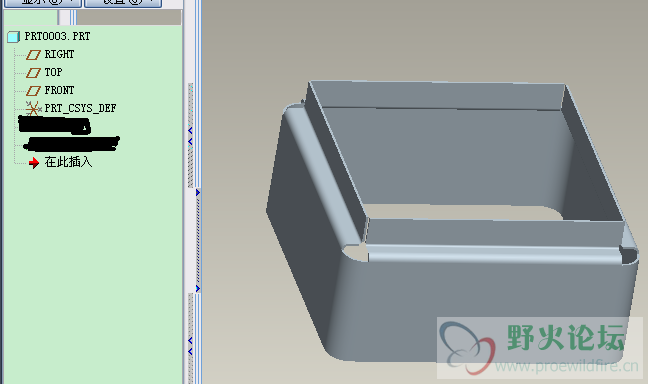Click the PRT_CSYS_DEF coordinate system icon
Screen dimensions: 648x384
click(33, 109)
